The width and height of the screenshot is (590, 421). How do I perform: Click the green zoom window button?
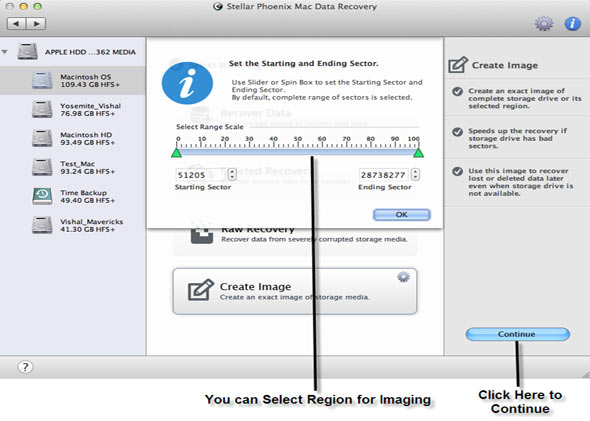(x=37, y=6)
